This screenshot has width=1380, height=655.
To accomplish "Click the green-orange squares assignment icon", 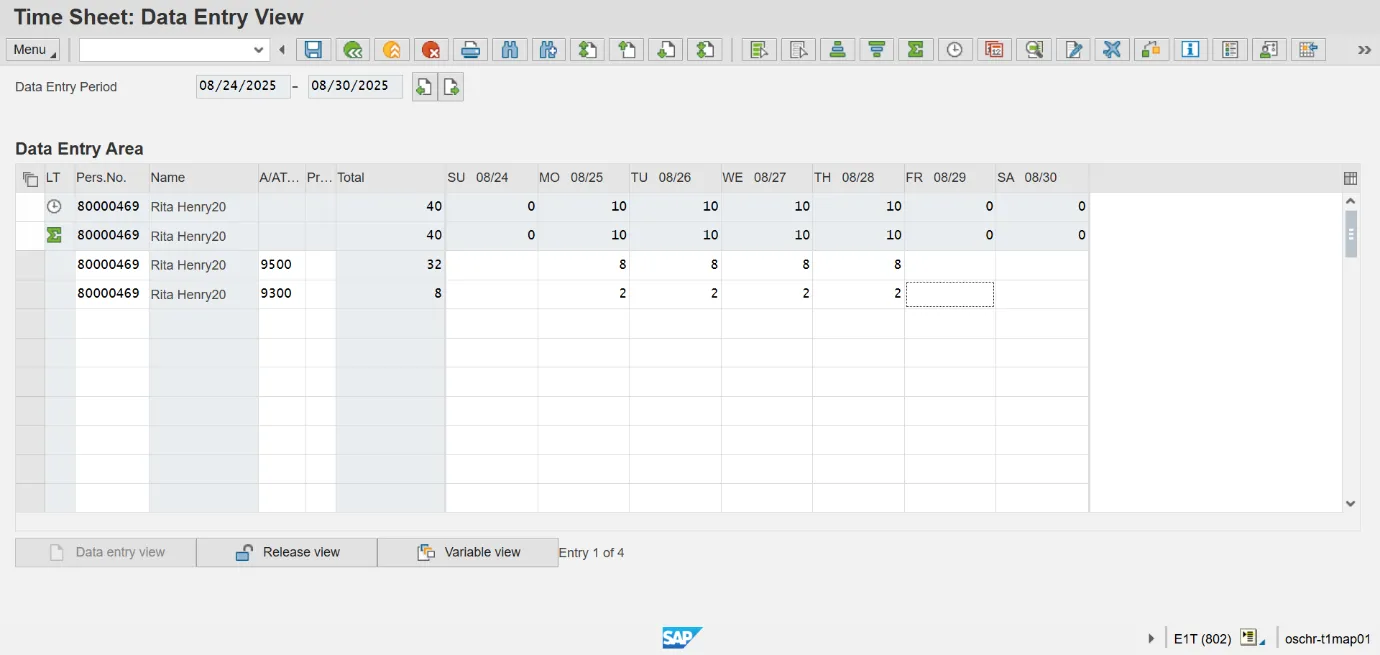I will click(x=1151, y=49).
